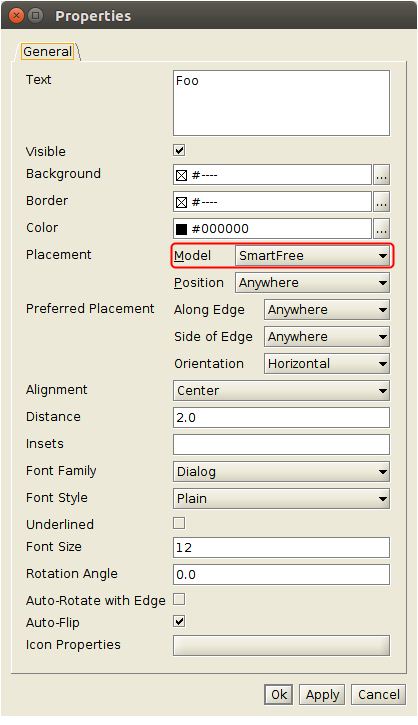Click the Font Size input field
Image resolution: width=418 pixels, height=725 pixels.
coord(282,547)
